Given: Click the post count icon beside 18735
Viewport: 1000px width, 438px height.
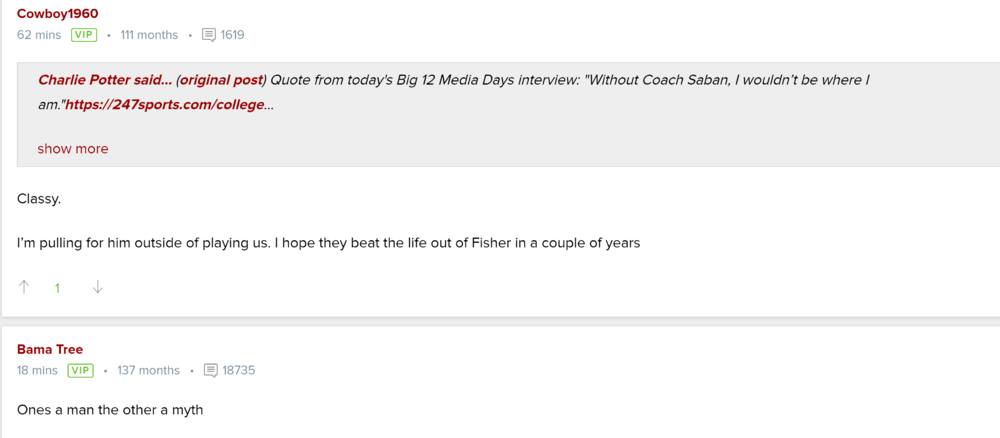Looking at the screenshot, I should [210, 370].
